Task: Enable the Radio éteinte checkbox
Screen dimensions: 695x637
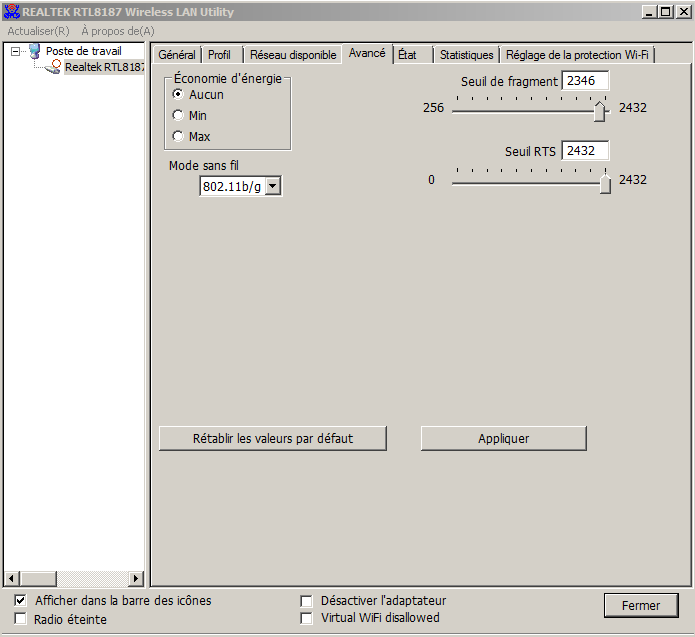Action: pyautogui.click(x=20, y=618)
